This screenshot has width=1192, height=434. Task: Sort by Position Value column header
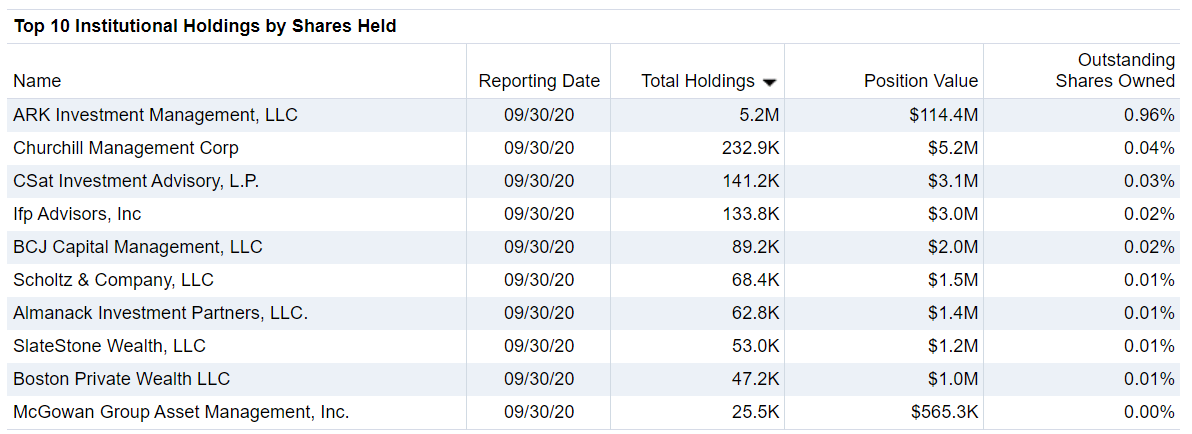click(921, 81)
